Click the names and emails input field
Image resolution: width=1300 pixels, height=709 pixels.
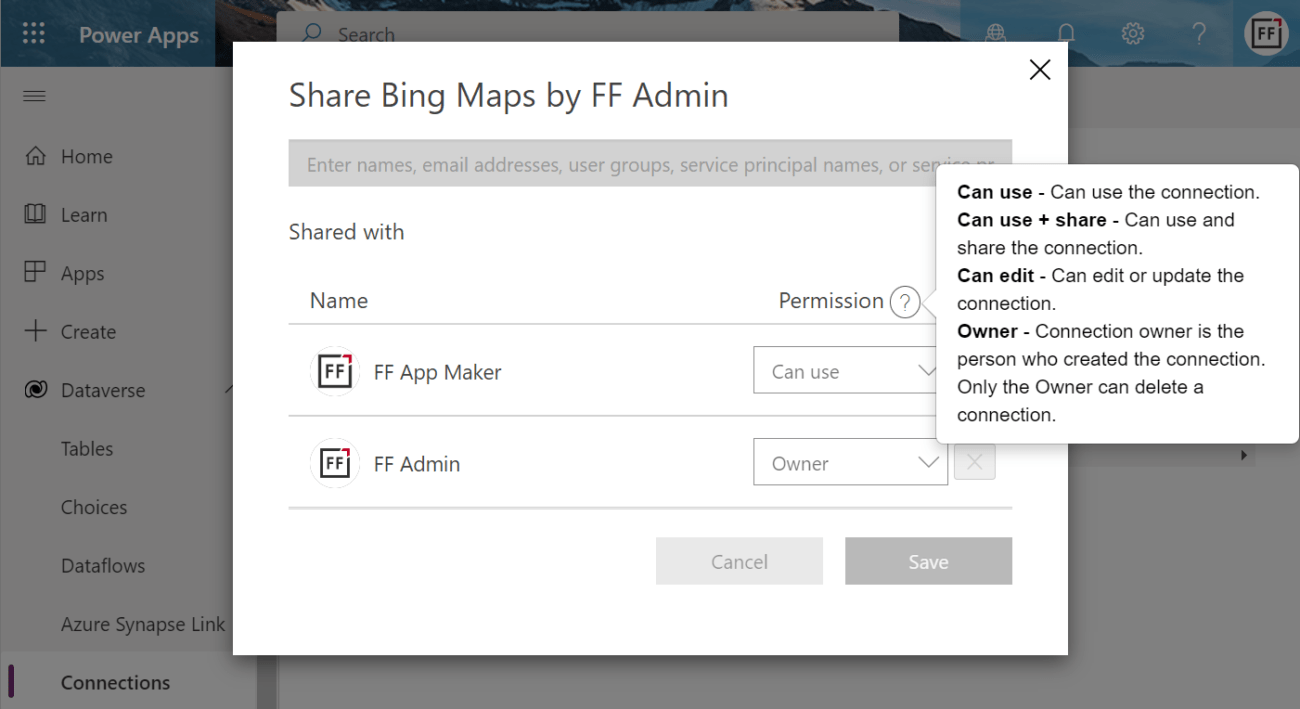[600, 163]
